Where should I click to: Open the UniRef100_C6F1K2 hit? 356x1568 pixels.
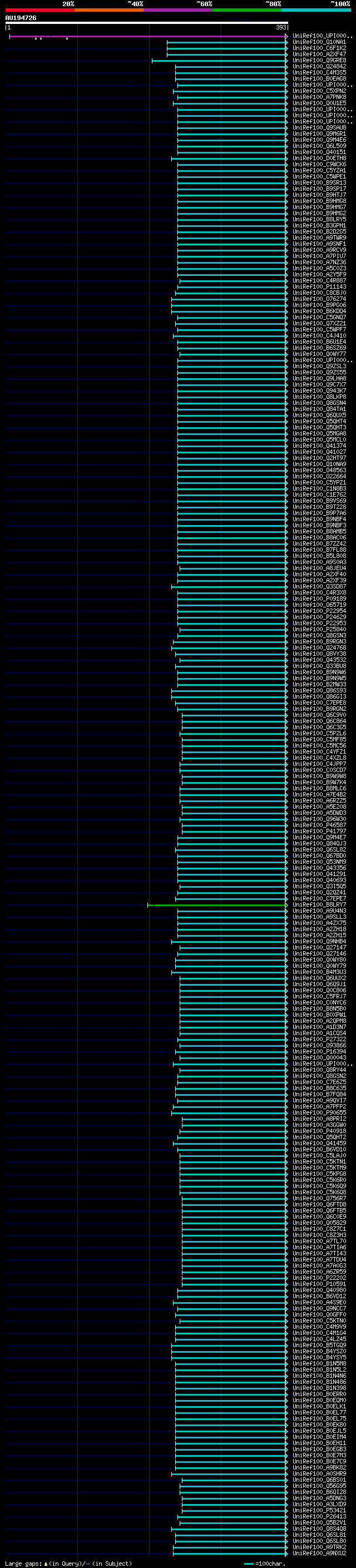[319, 49]
